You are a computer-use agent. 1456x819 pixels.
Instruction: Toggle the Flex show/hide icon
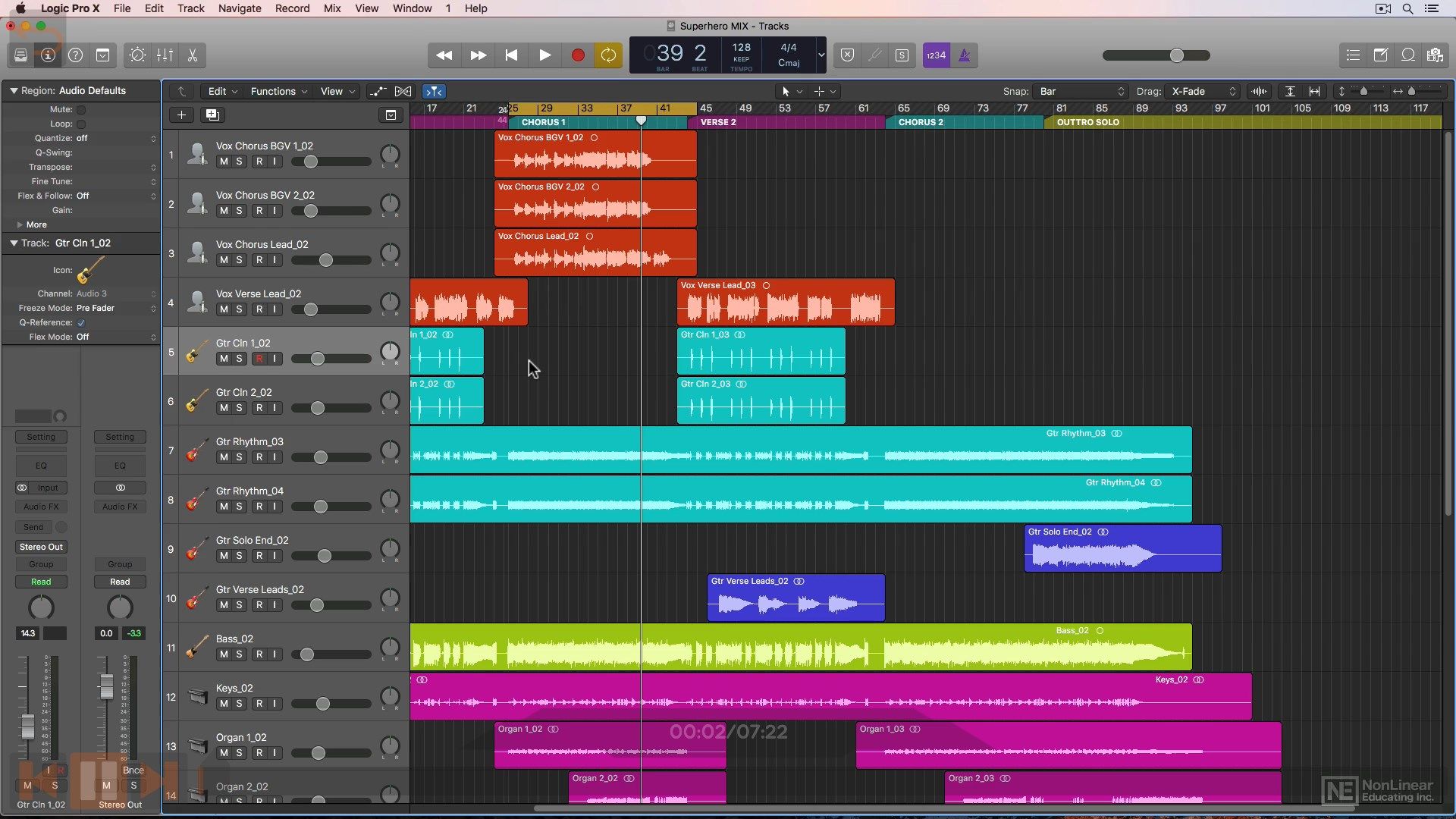[403, 92]
